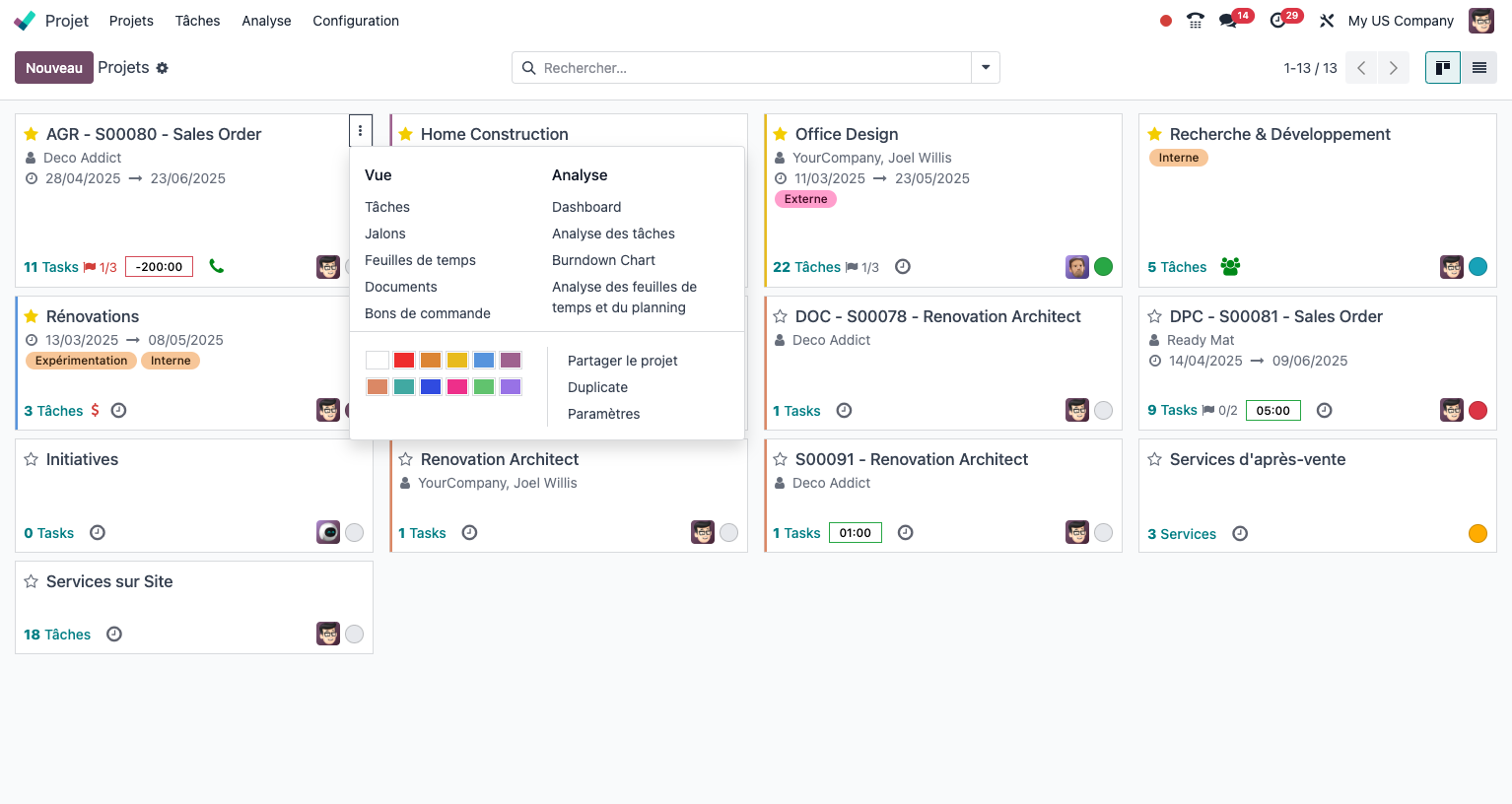Image resolution: width=1512 pixels, height=804 pixels.
Task: Go to next page arrow
Action: (1394, 68)
